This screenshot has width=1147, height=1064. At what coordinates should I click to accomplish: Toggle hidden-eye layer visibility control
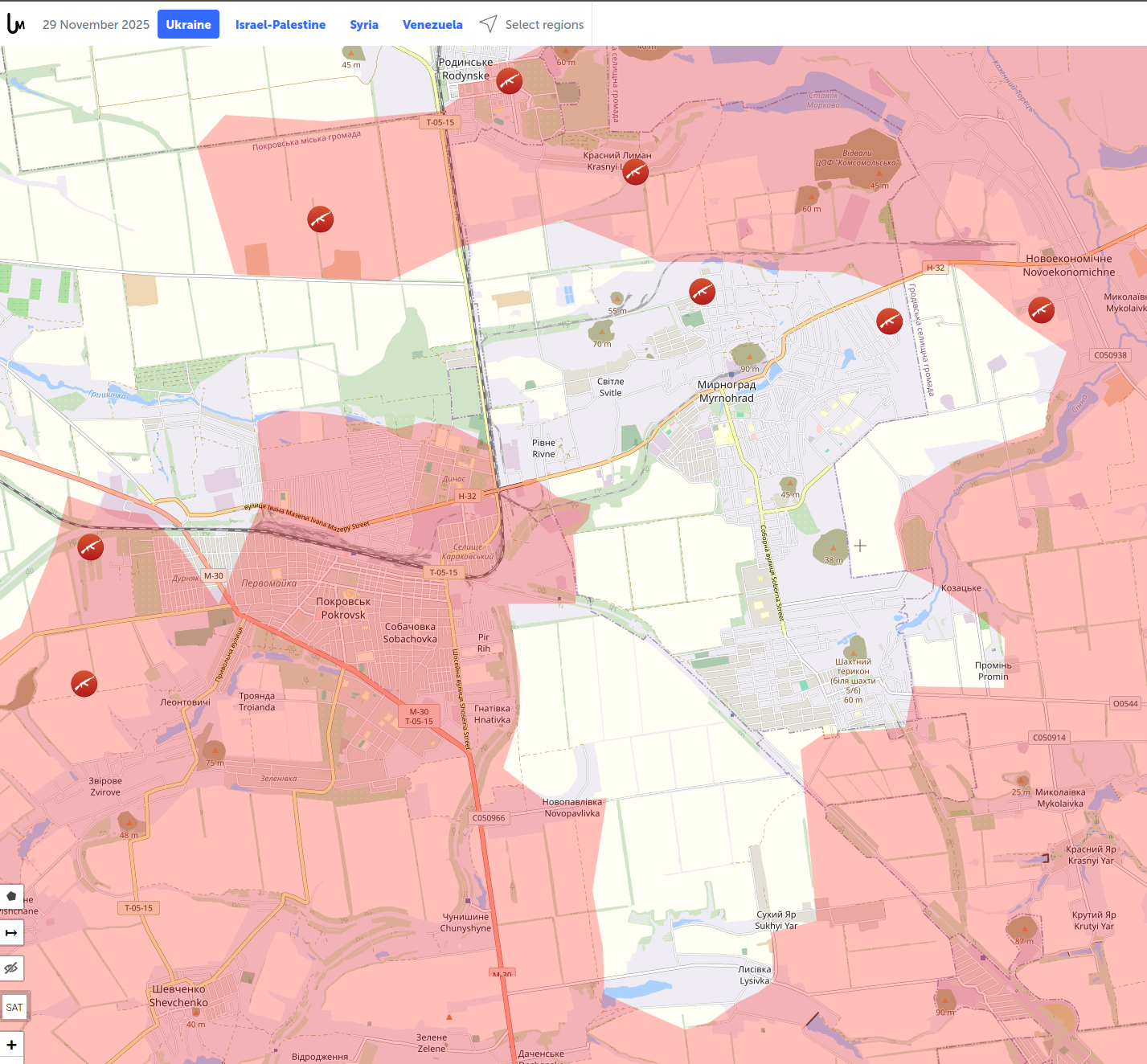click(11, 968)
